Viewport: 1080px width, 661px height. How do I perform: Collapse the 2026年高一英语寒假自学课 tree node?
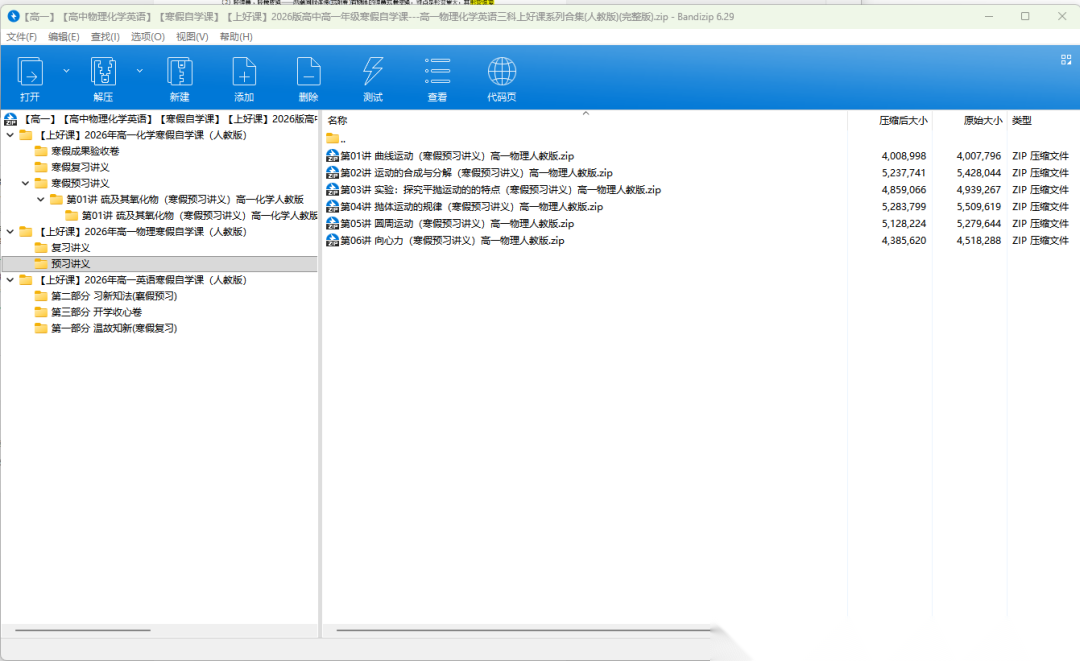pyautogui.click(x=10, y=280)
